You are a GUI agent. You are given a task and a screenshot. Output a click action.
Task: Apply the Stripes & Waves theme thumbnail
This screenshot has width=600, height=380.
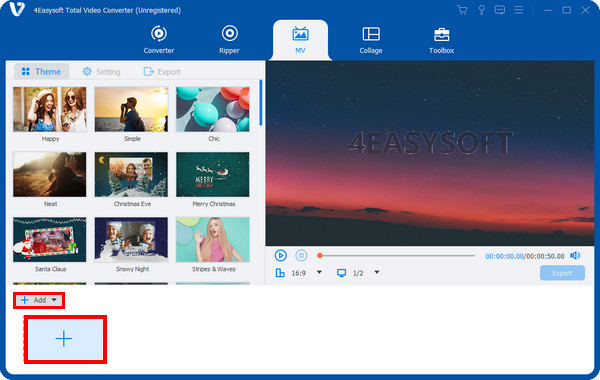tap(213, 240)
